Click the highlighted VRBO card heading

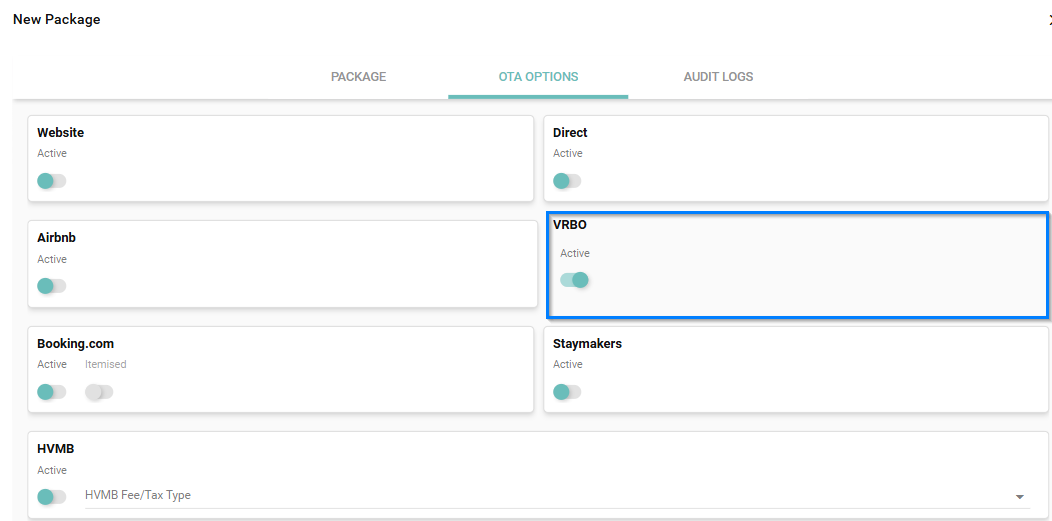pyautogui.click(x=570, y=226)
